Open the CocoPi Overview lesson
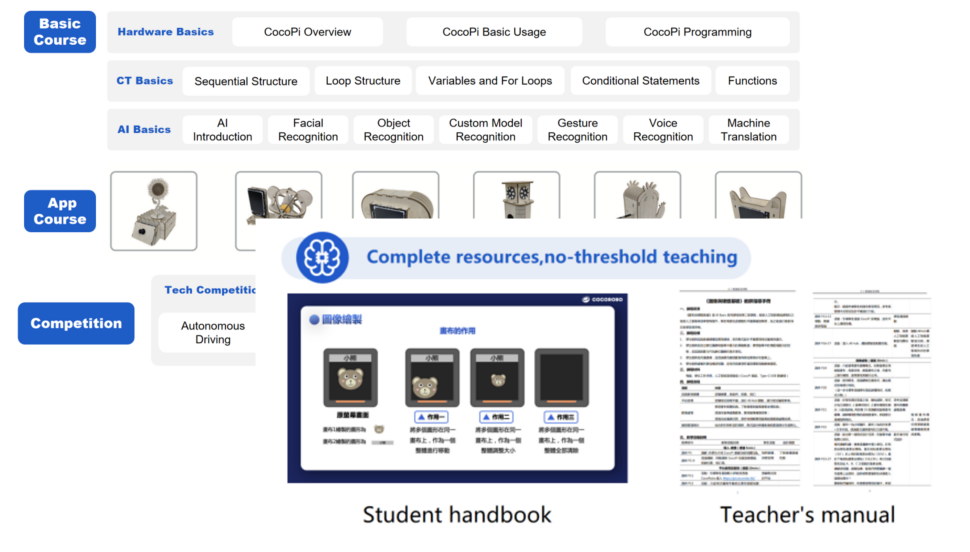 tap(307, 32)
